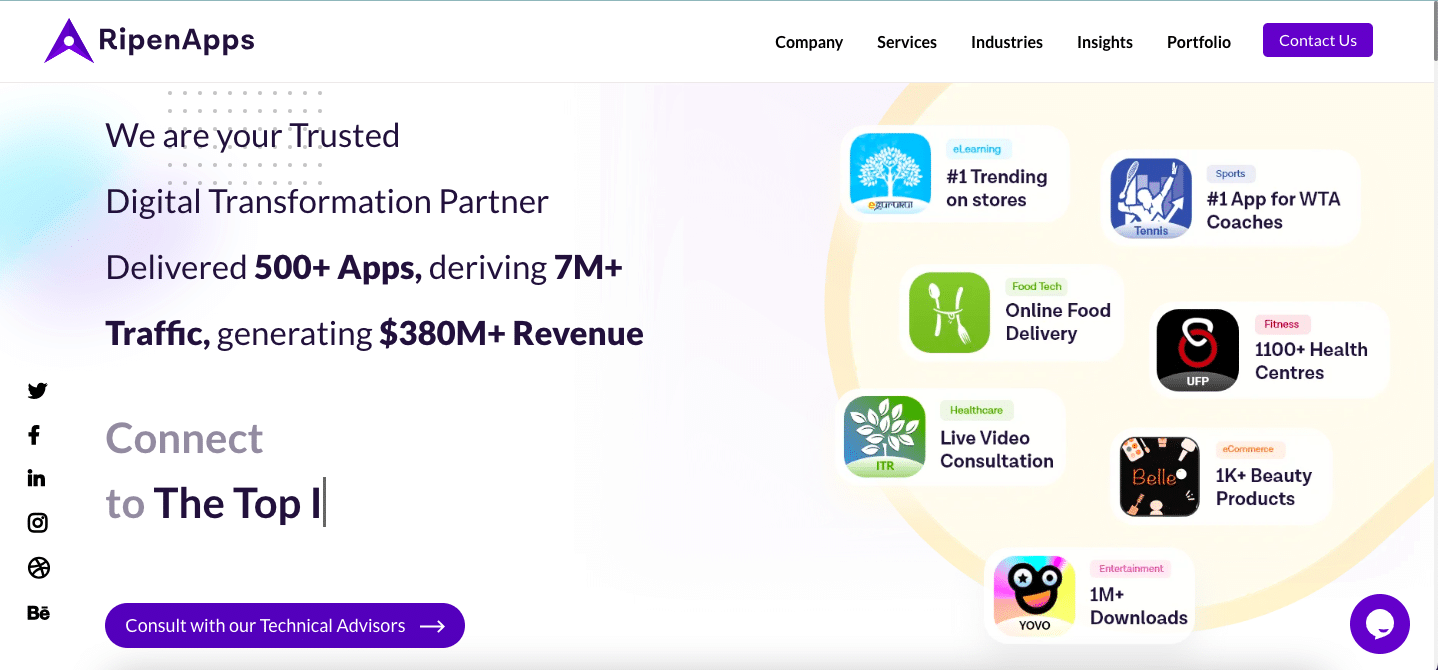Click the green food delivery app icon
This screenshot has width=1438, height=670.
(x=949, y=312)
